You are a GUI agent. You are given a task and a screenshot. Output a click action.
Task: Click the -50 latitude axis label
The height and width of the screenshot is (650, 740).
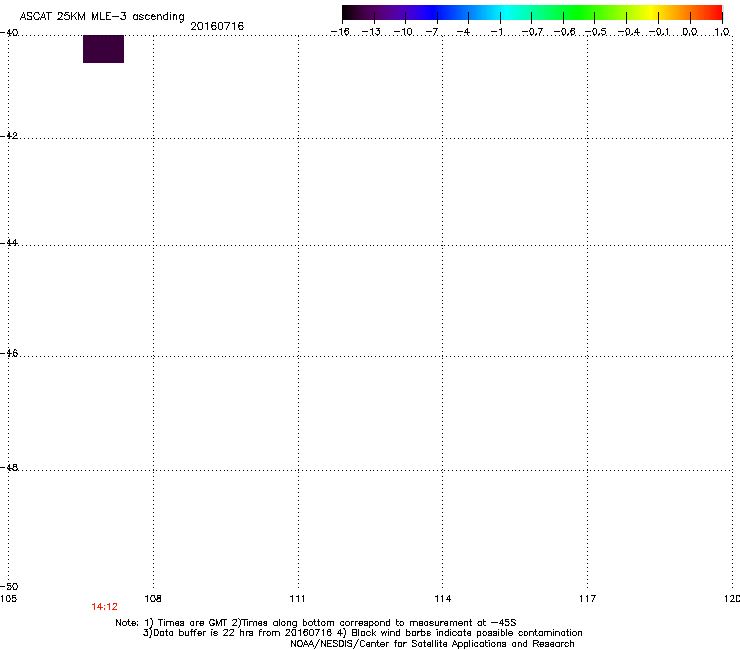9,587
